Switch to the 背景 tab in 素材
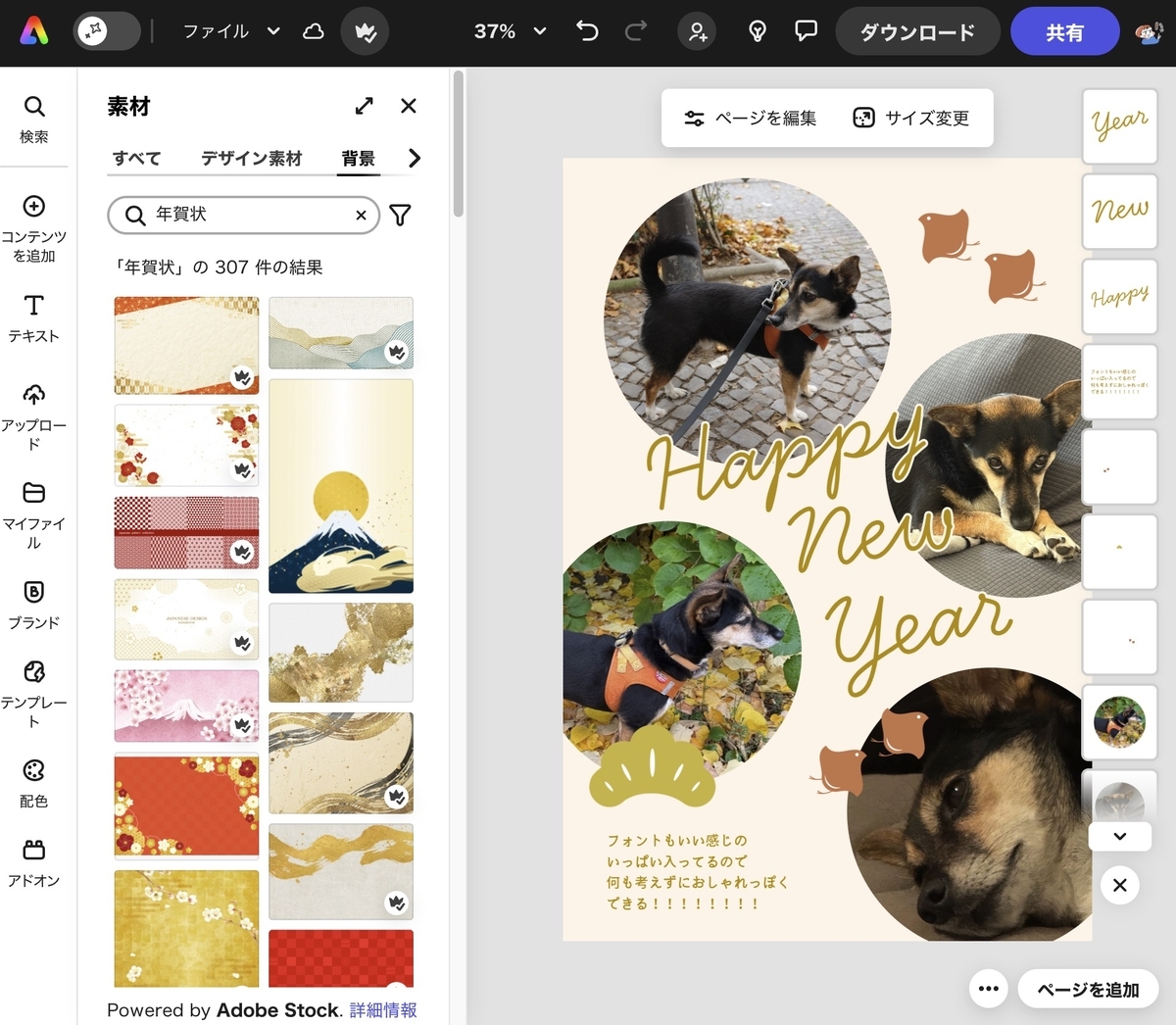Image resolution: width=1176 pixels, height=1025 pixels. pyautogui.click(x=358, y=158)
